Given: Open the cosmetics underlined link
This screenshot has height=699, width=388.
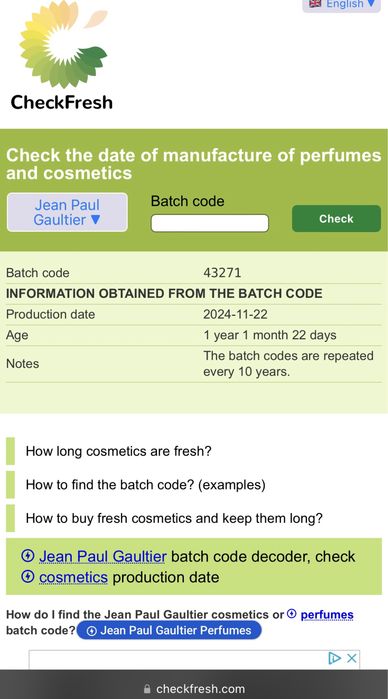Looking at the screenshot, I should pyautogui.click(x=73, y=577).
